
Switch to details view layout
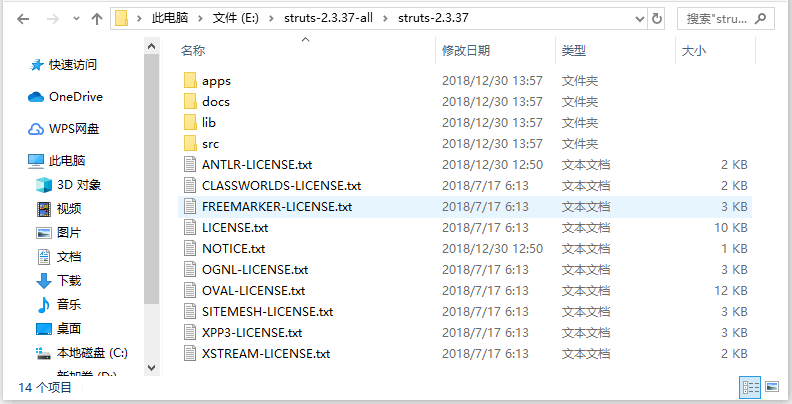pos(750,387)
